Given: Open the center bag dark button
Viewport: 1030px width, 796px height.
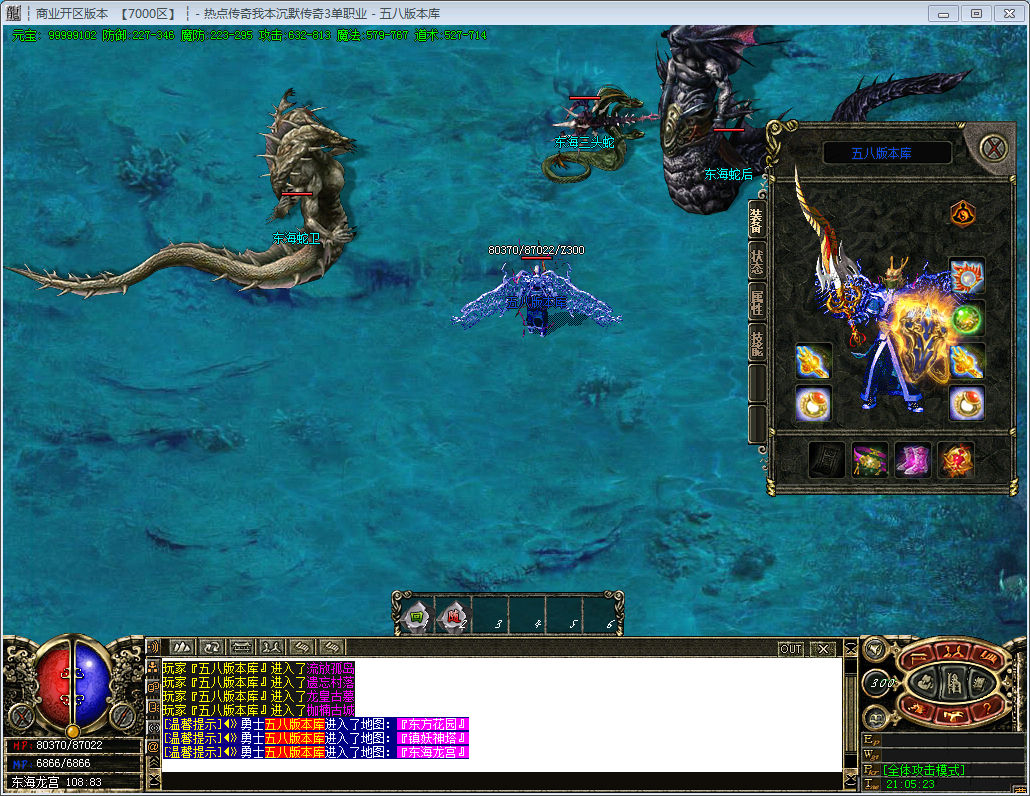Looking at the screenshot, I should pos(953,683).
